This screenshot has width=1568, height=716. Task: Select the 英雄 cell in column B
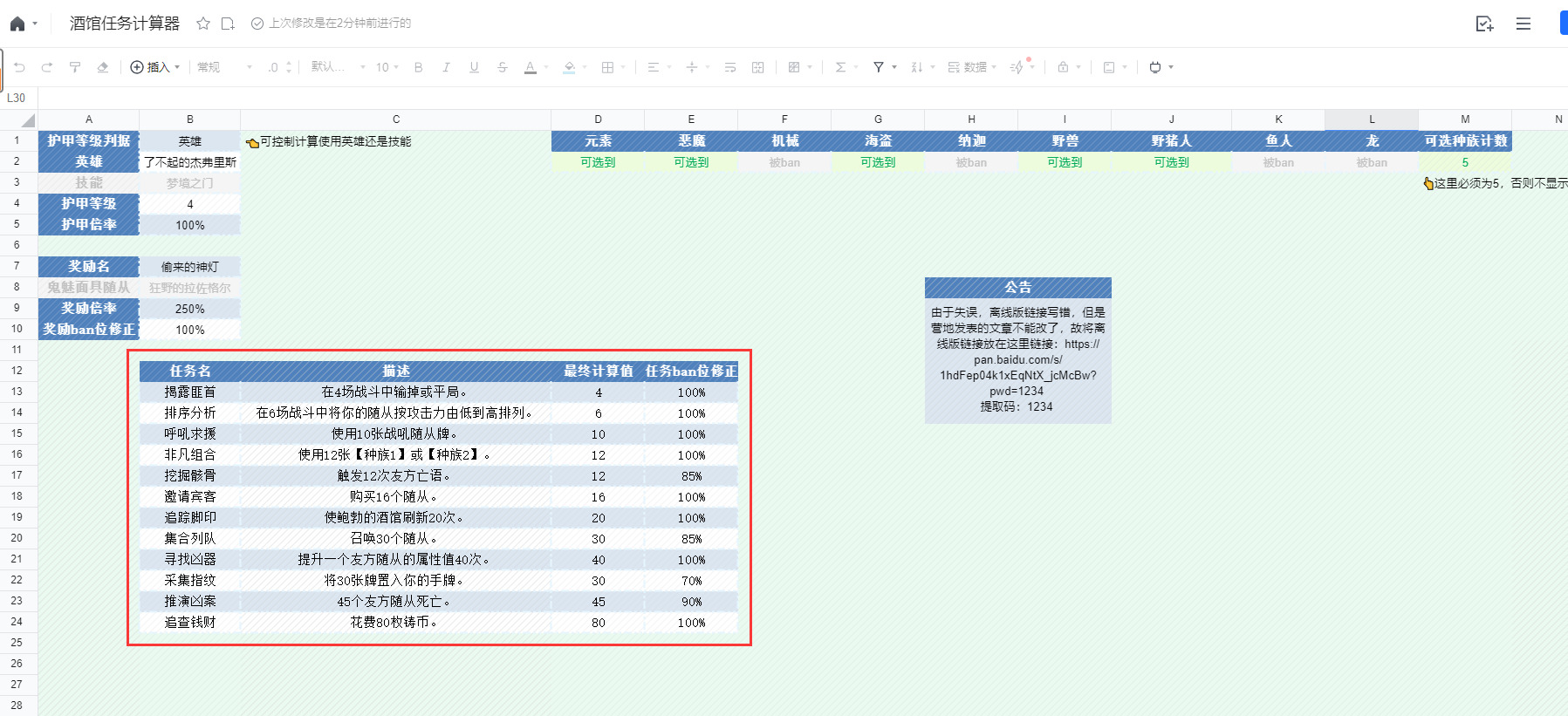(189, 141)
